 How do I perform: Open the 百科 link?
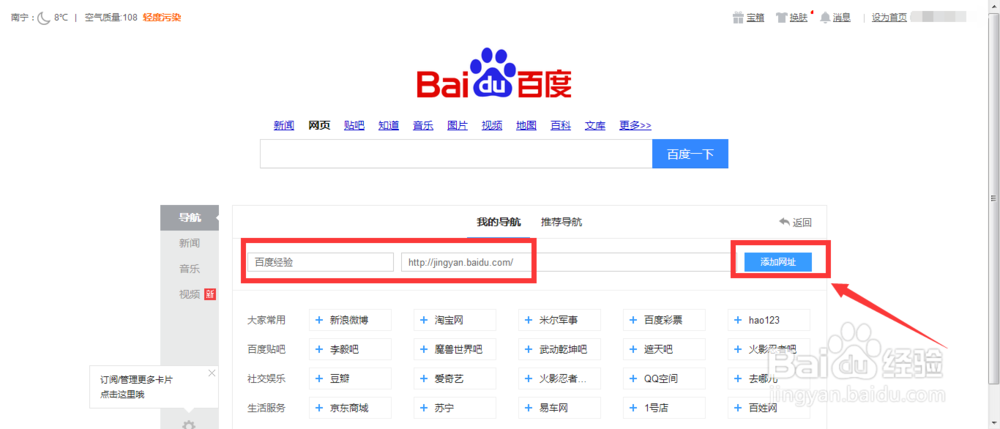561,126
